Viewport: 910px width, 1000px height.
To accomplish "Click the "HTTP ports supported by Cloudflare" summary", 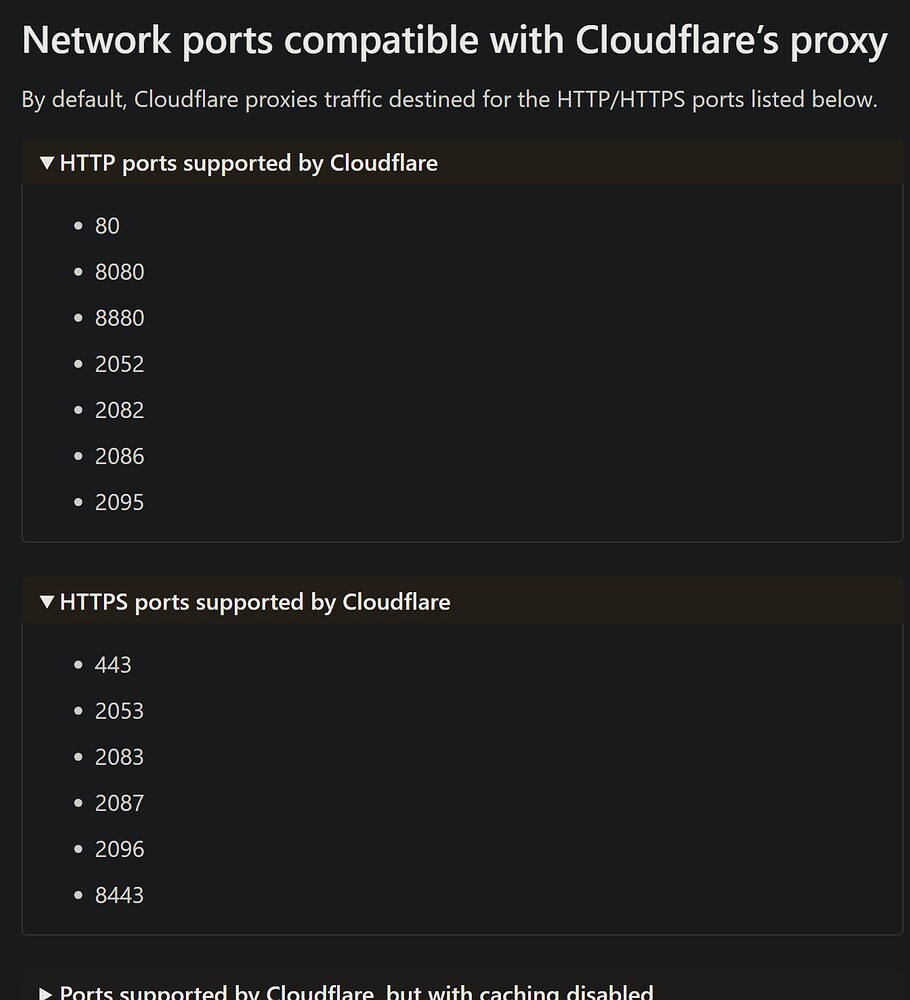I will tap(248, 163).
